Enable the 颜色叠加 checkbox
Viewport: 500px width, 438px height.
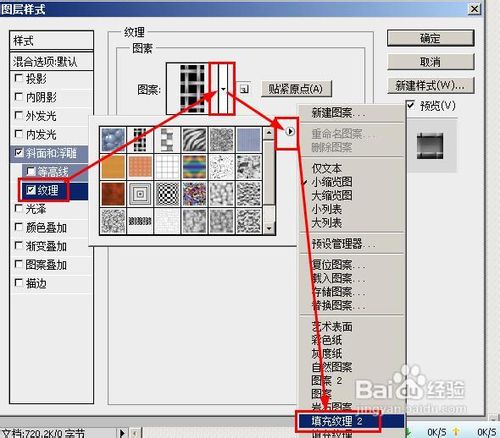[x=19, y=227]
